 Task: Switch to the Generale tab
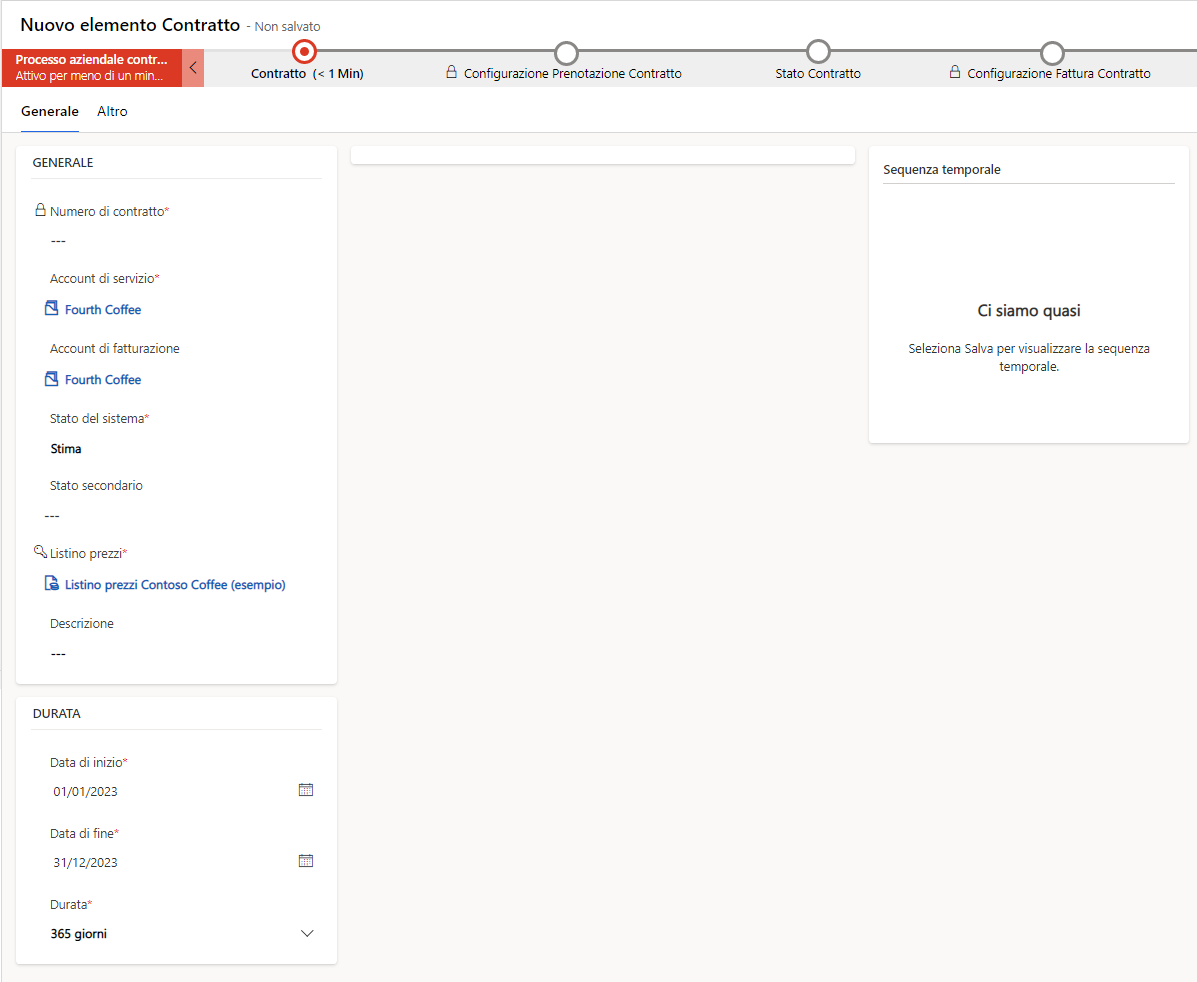(x=50, y=111)
